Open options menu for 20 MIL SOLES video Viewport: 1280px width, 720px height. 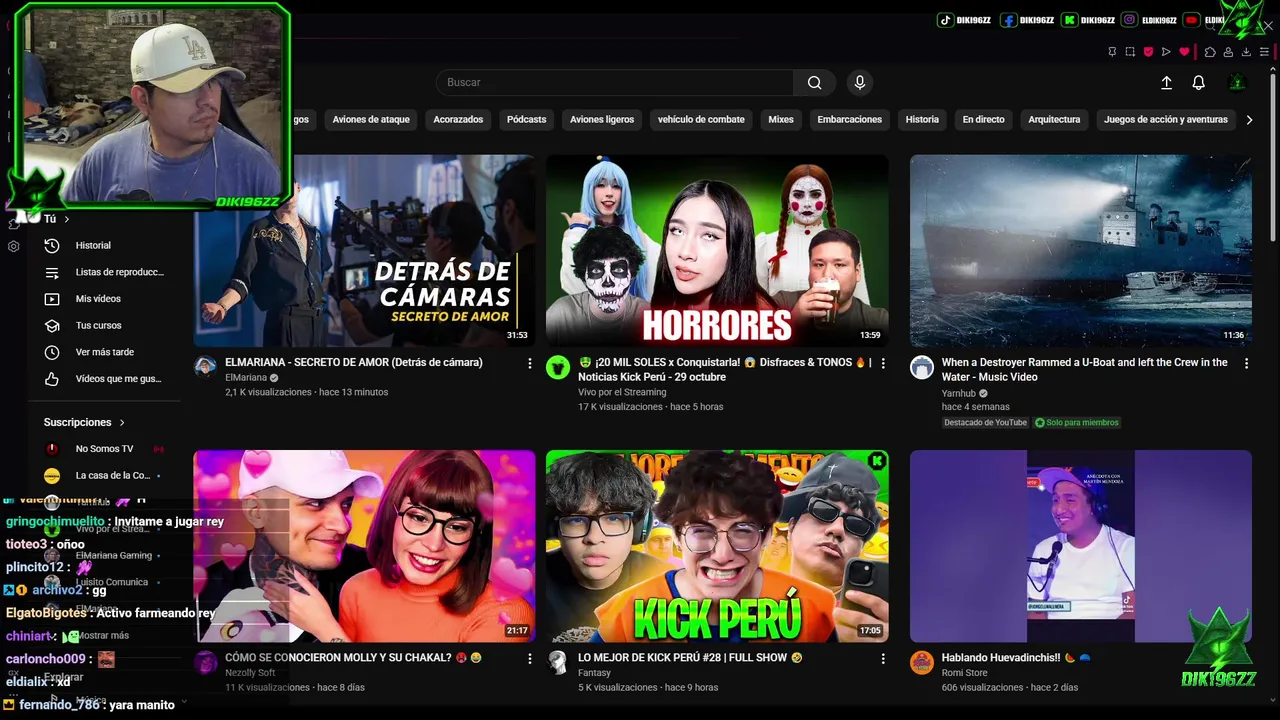click(x=882, y=364)
